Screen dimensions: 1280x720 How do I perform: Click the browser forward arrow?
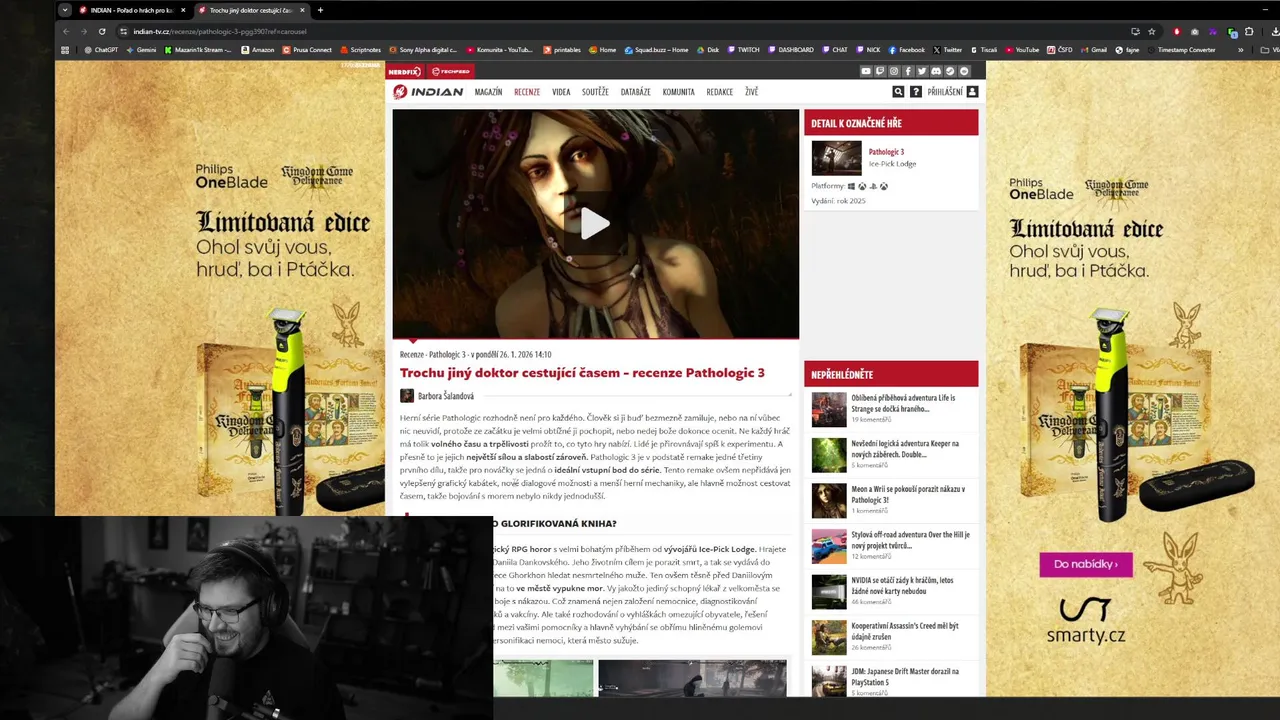84,31
